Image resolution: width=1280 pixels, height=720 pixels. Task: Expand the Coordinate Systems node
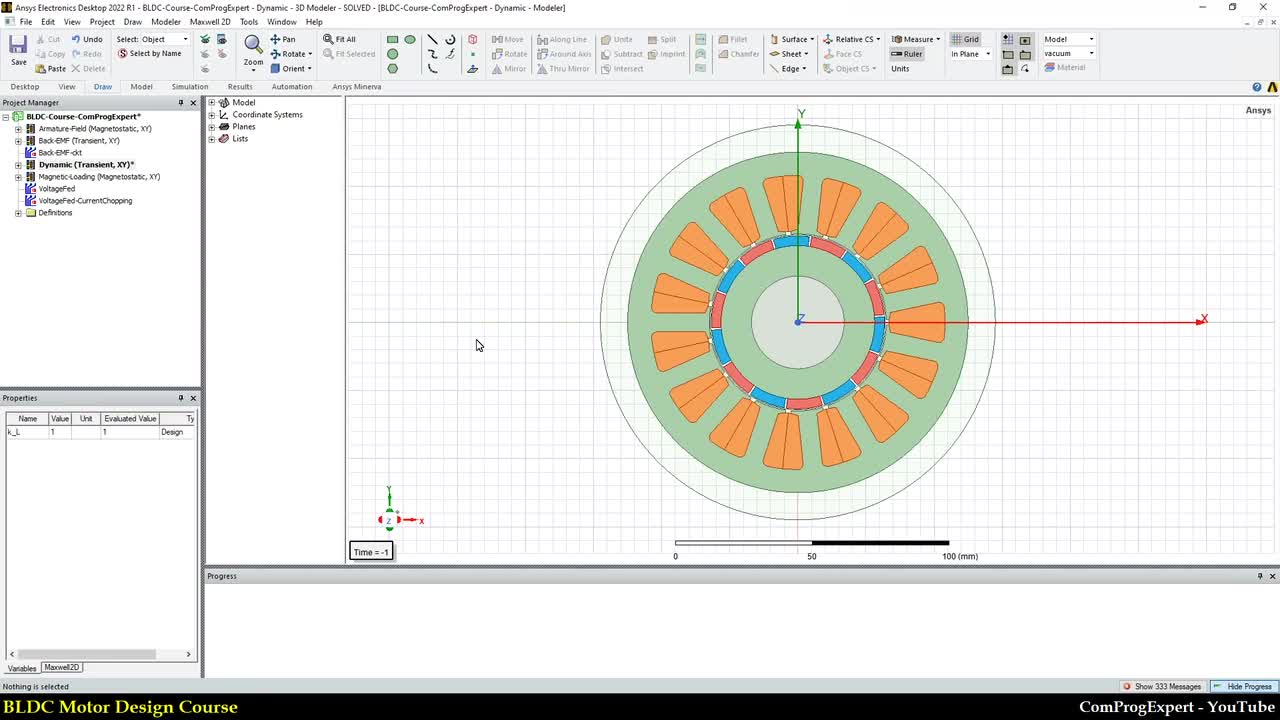point(212,115)
